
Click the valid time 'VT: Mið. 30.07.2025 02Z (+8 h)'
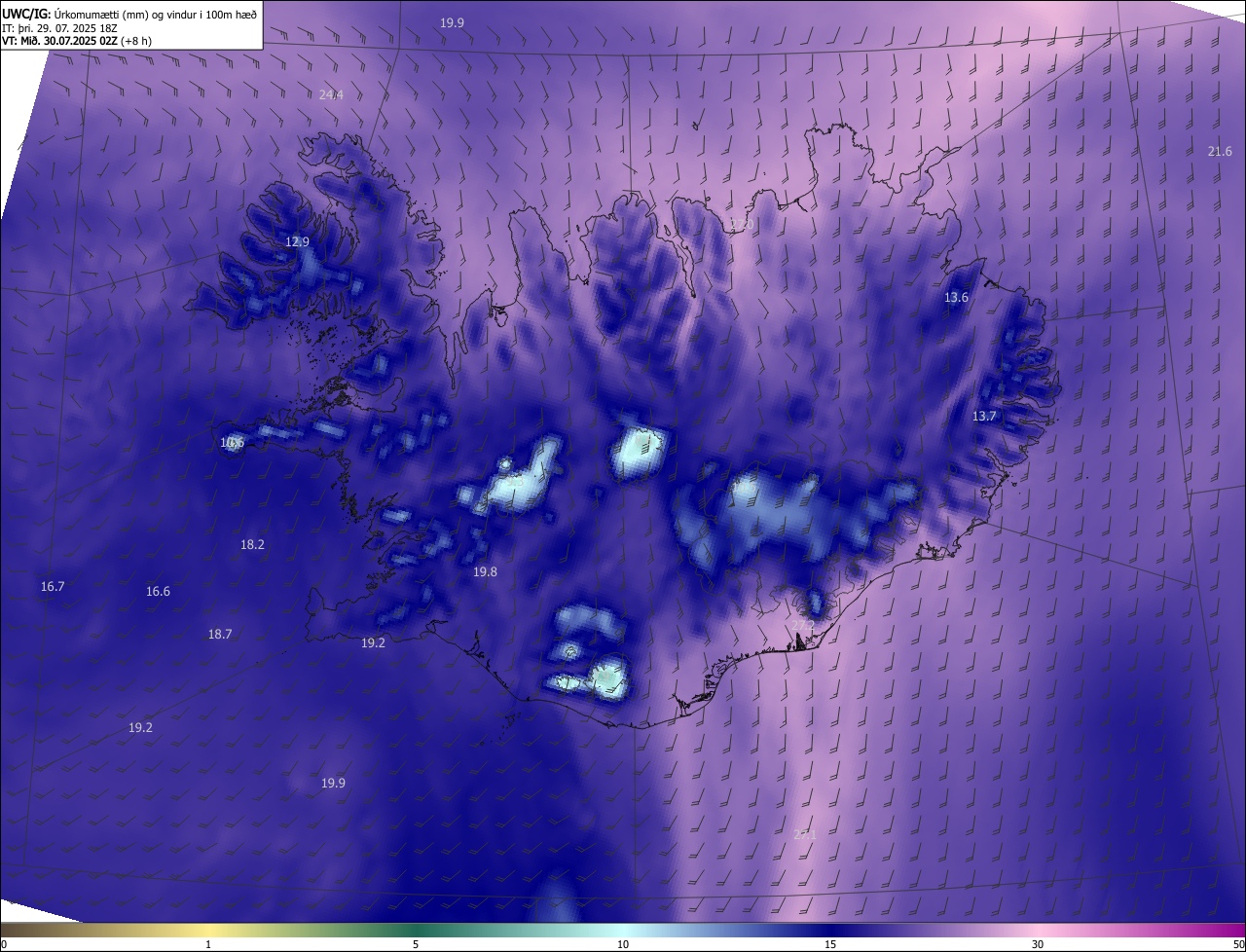[77, 41]
